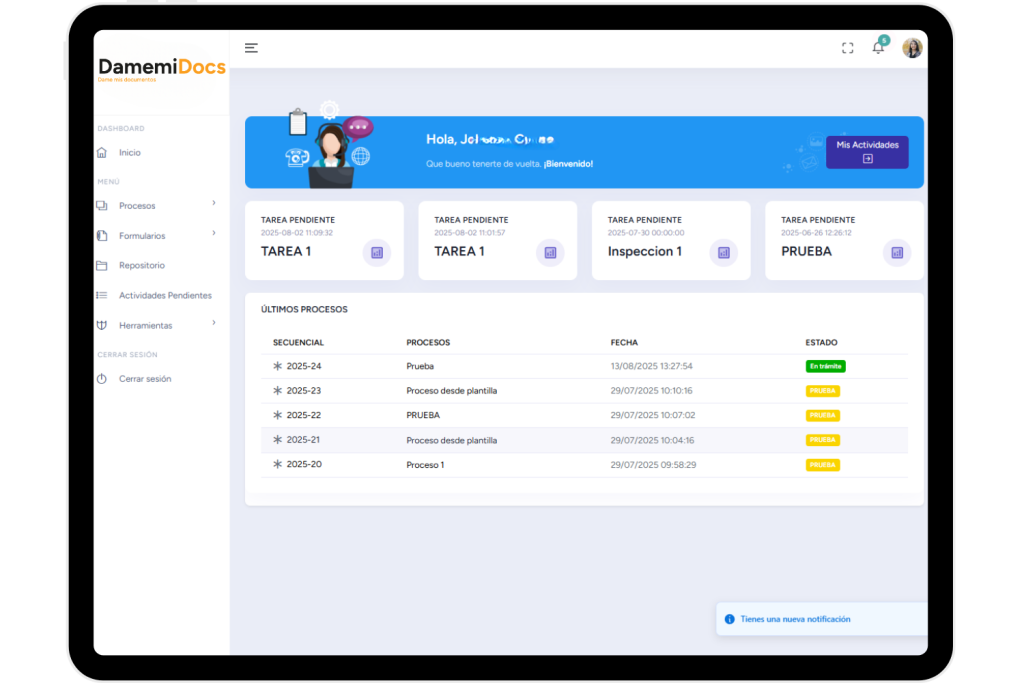This screenshot has height=683, width=1024.
Task: Click the Cerrar sesión power icon
Action: pos(101,379)
